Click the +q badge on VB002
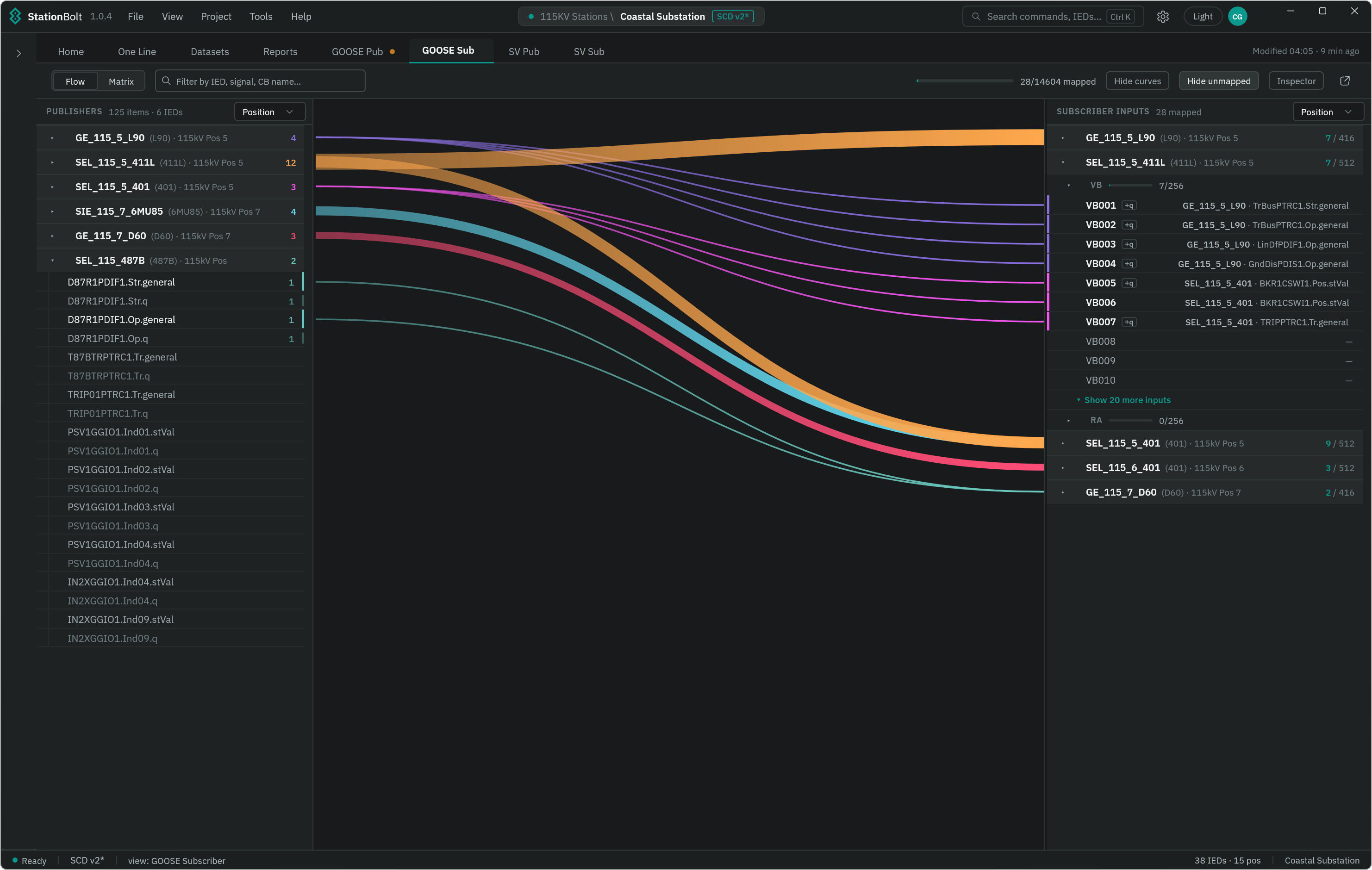 pos(1129,225)
